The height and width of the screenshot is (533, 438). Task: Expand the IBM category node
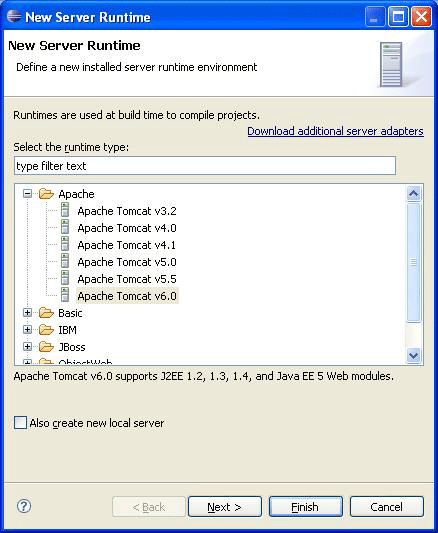click(x=28, y=330)
